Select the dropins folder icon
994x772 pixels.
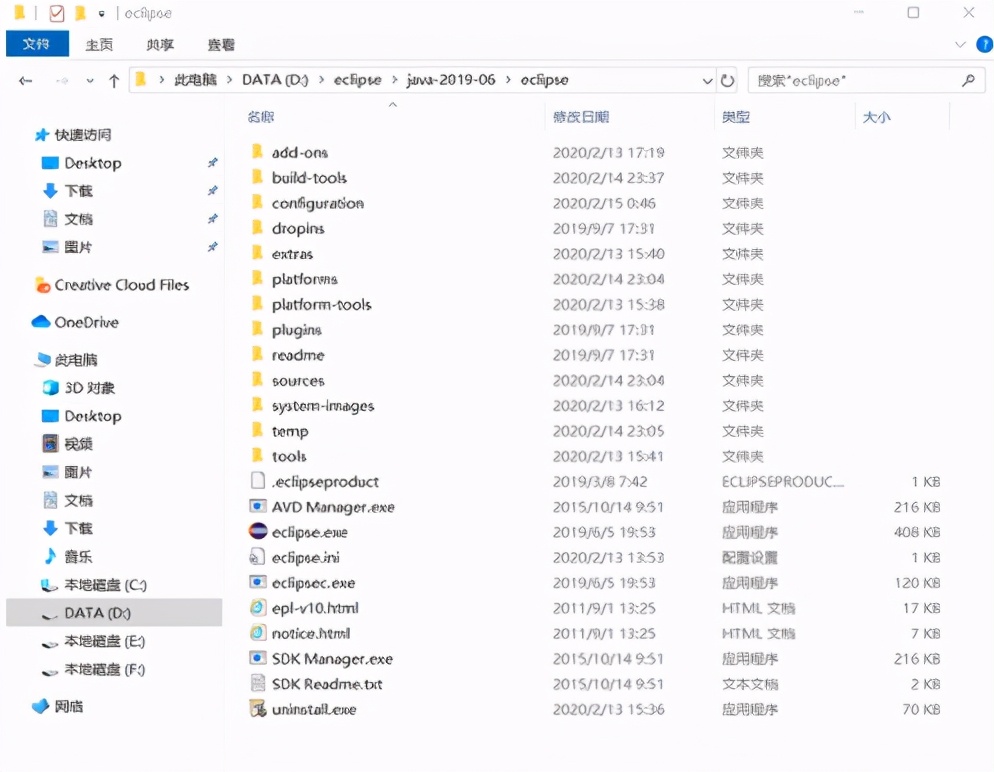click(257, 228)
